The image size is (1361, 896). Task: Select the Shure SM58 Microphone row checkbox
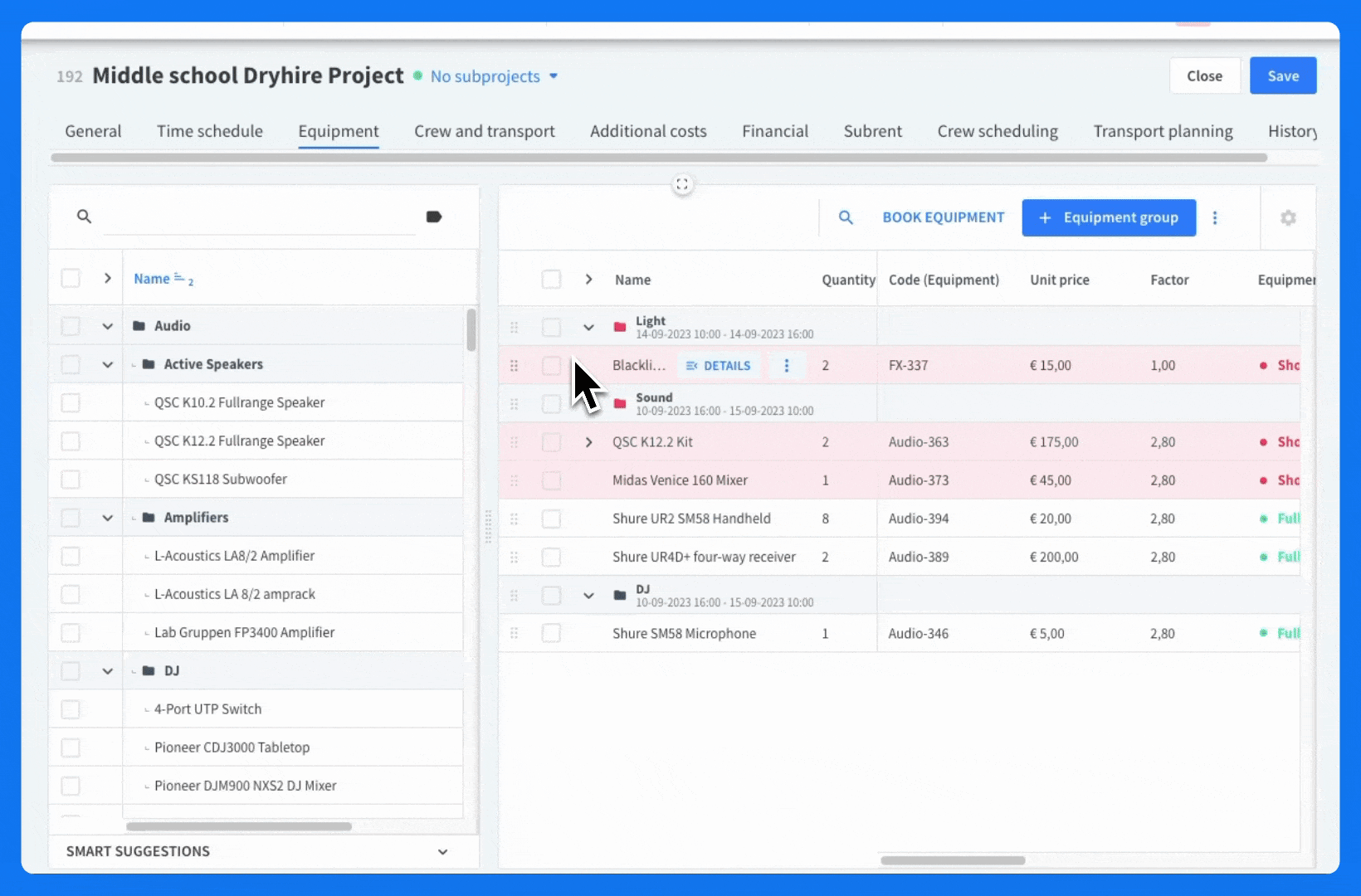point(551,634)
